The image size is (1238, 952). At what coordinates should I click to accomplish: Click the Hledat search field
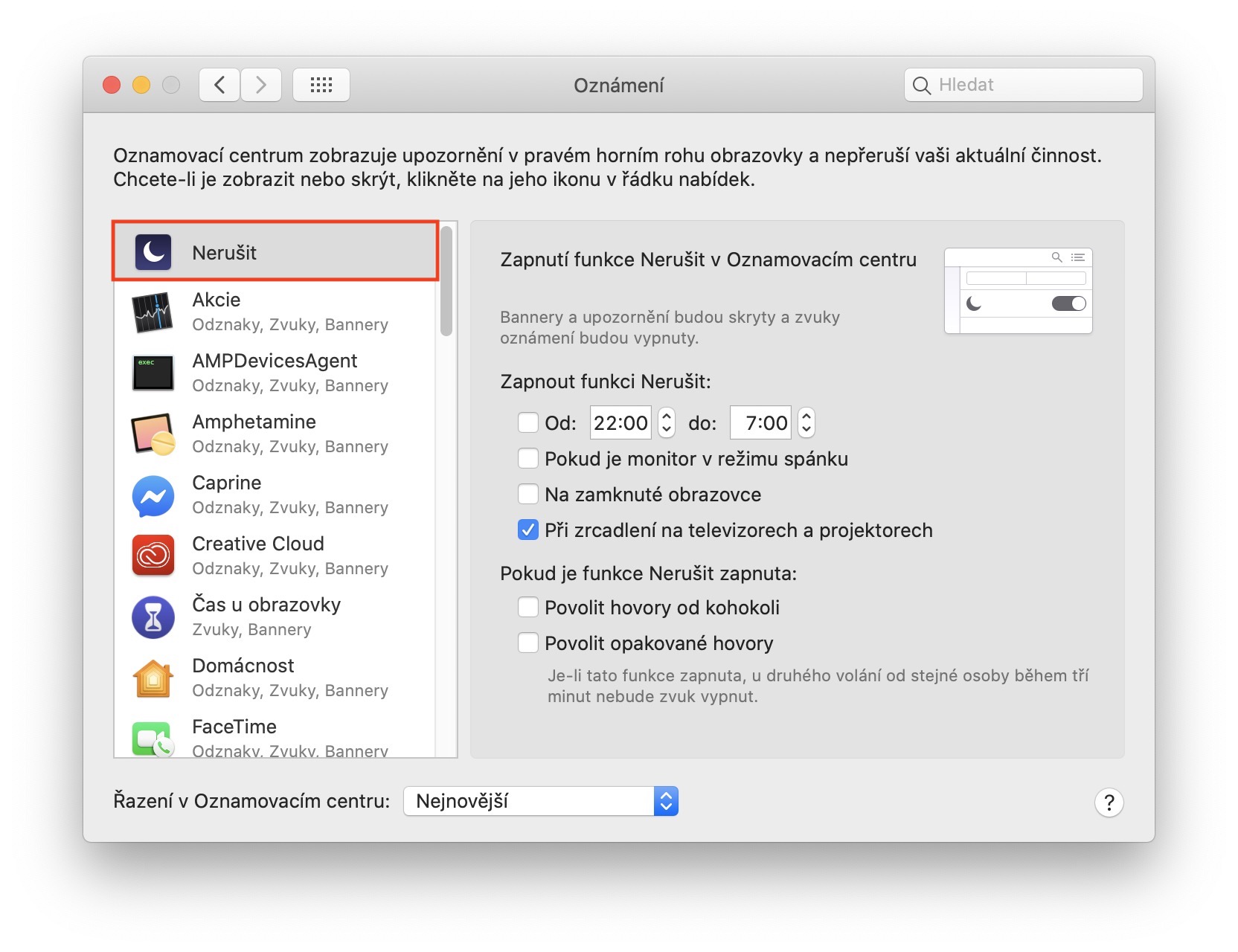[1024, 85]
